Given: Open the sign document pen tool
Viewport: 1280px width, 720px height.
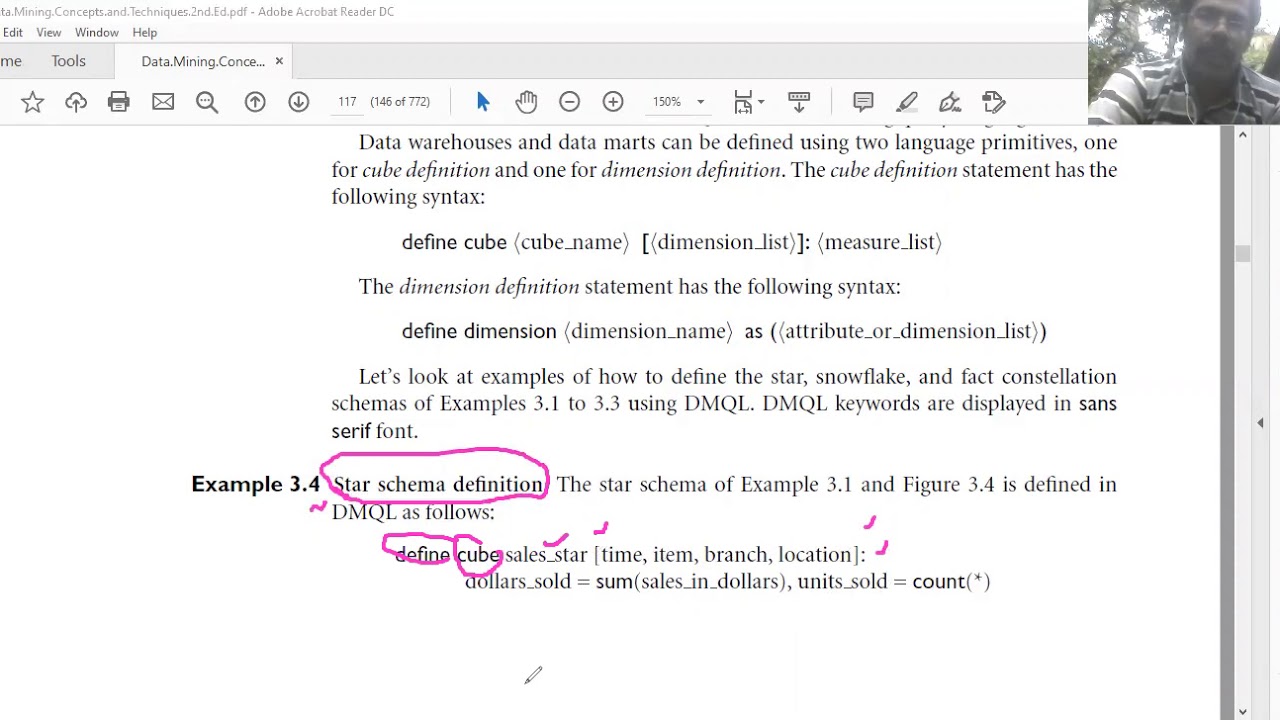Looking at the screenshot, I should pyautogui.click(x=950, y=102).
